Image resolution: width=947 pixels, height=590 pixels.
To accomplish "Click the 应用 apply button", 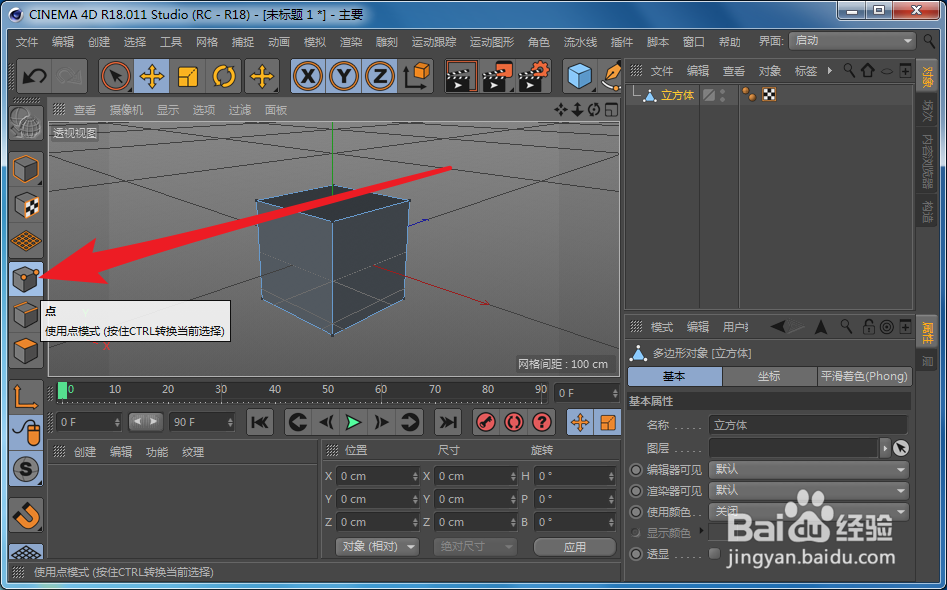I will click(574, 547).
